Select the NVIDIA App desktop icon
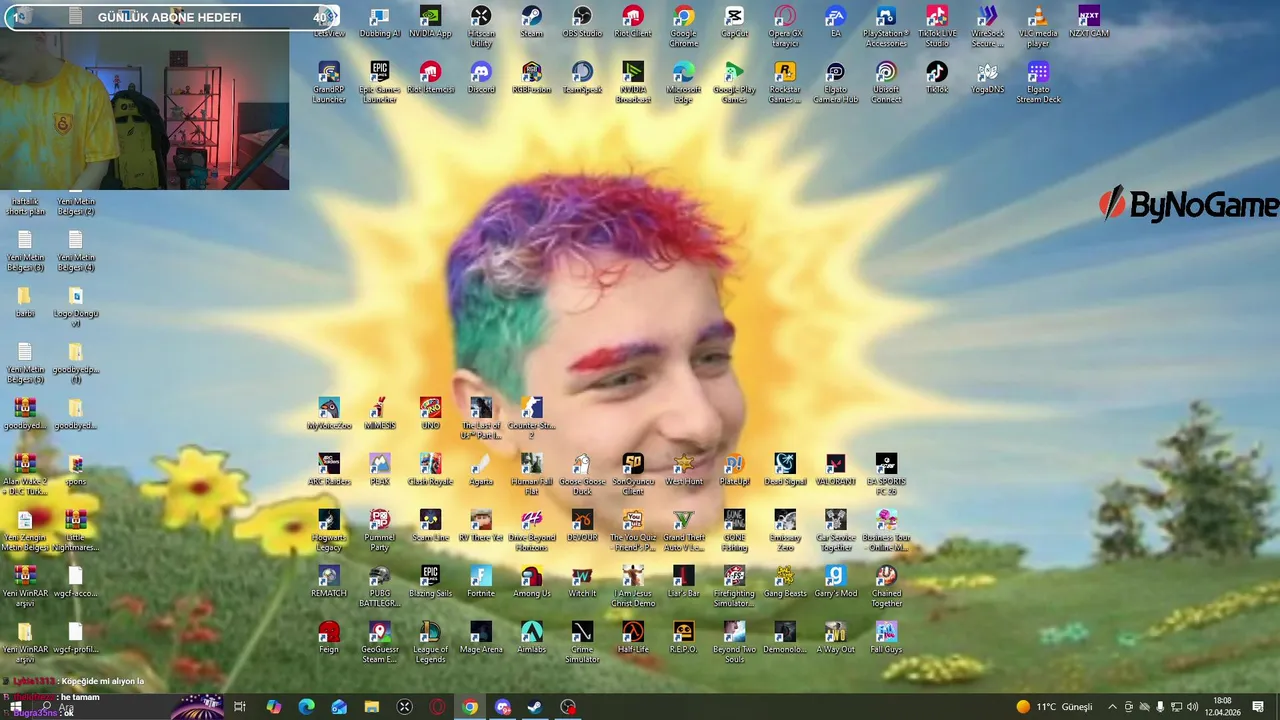Viewport: 1280px width, 720px height. click(430, 22)
